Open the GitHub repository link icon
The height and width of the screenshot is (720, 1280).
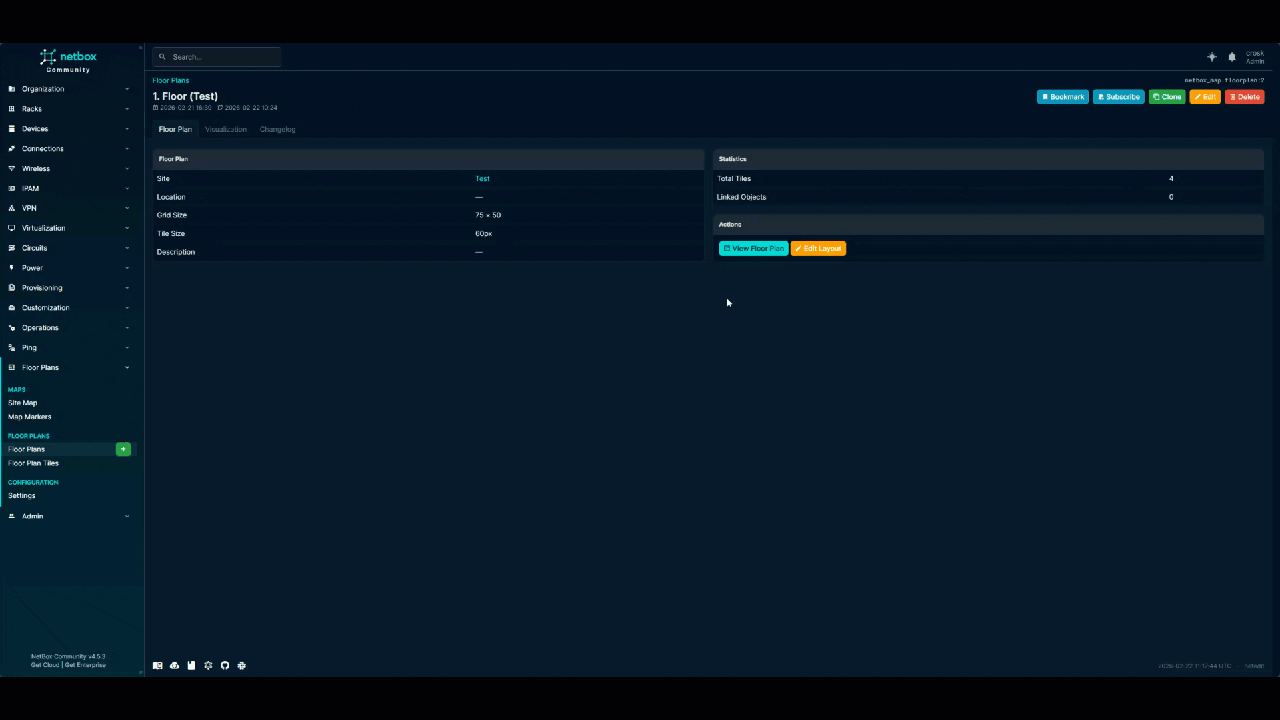224,665
